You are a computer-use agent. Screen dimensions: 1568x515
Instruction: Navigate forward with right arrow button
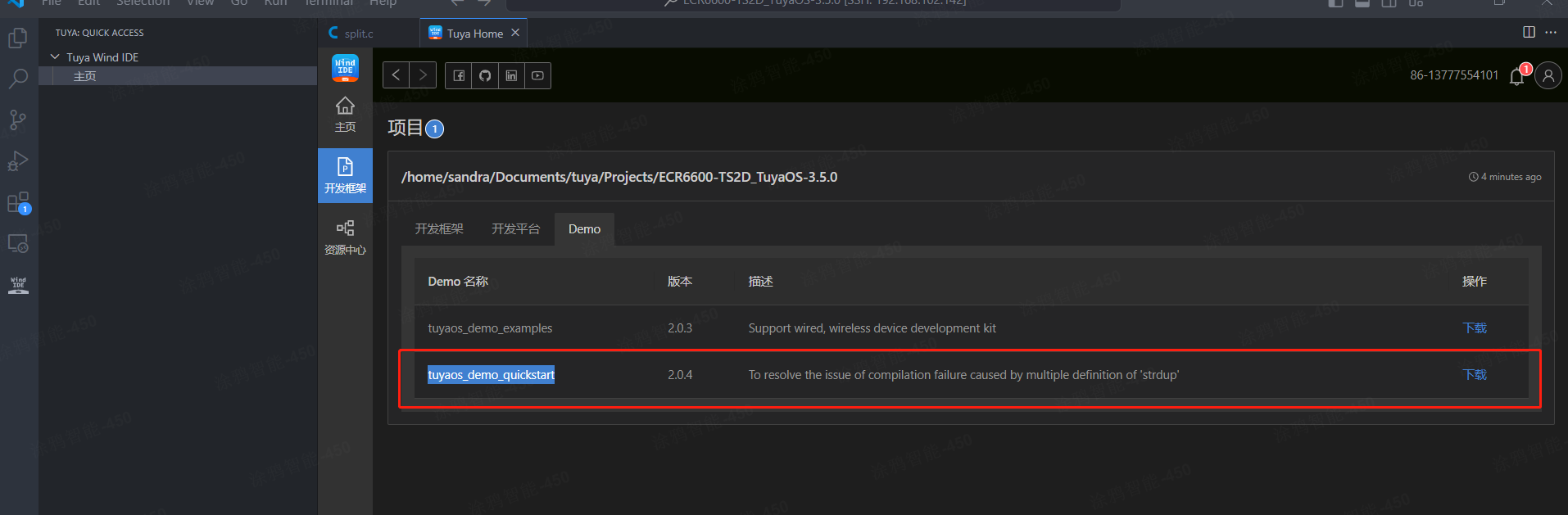coord(423,75)
